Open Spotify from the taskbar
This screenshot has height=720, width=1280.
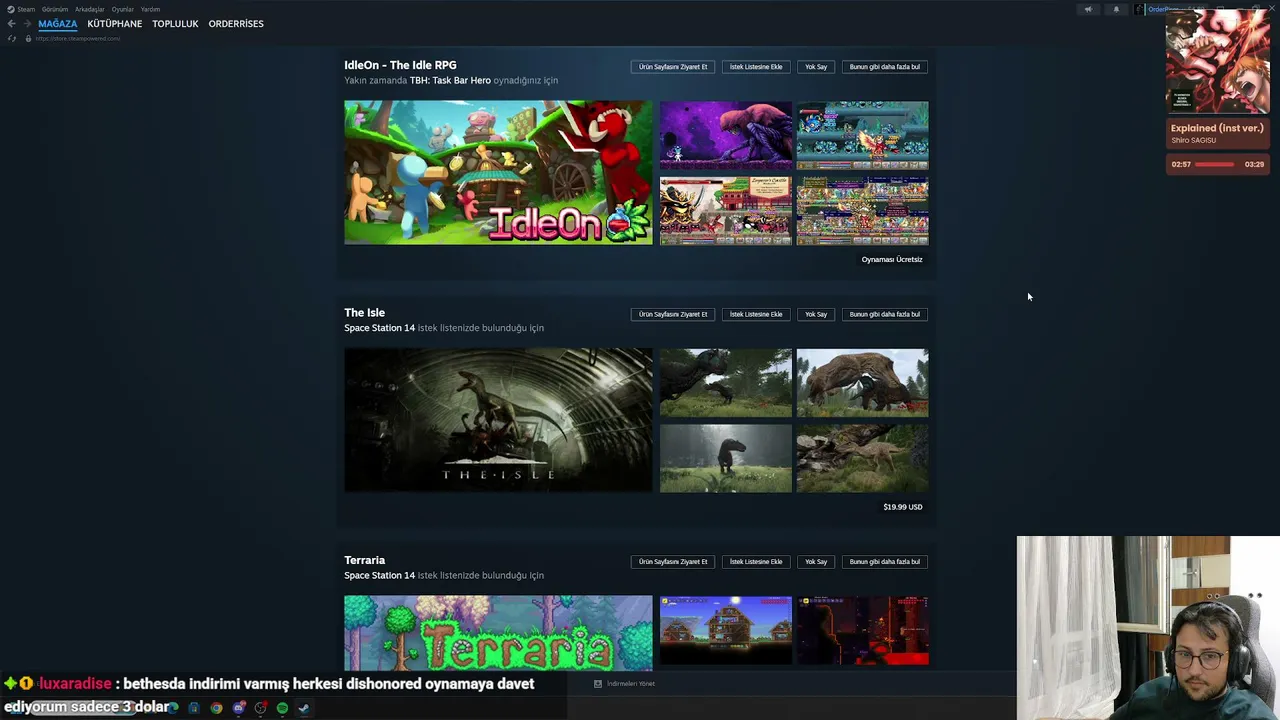pyautogui.click(x=282, y=708)
